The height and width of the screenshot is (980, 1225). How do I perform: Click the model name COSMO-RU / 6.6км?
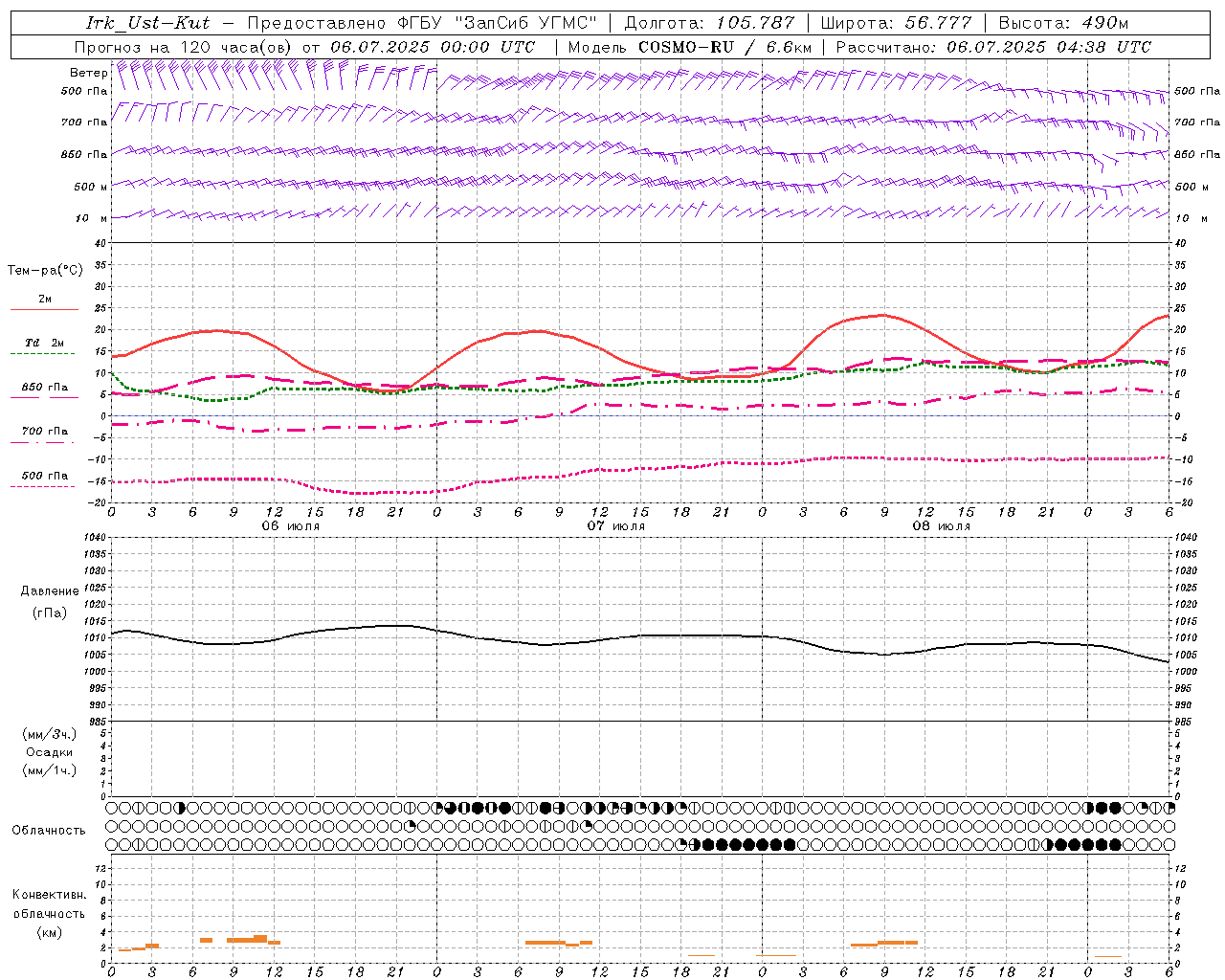click(724, 47)
